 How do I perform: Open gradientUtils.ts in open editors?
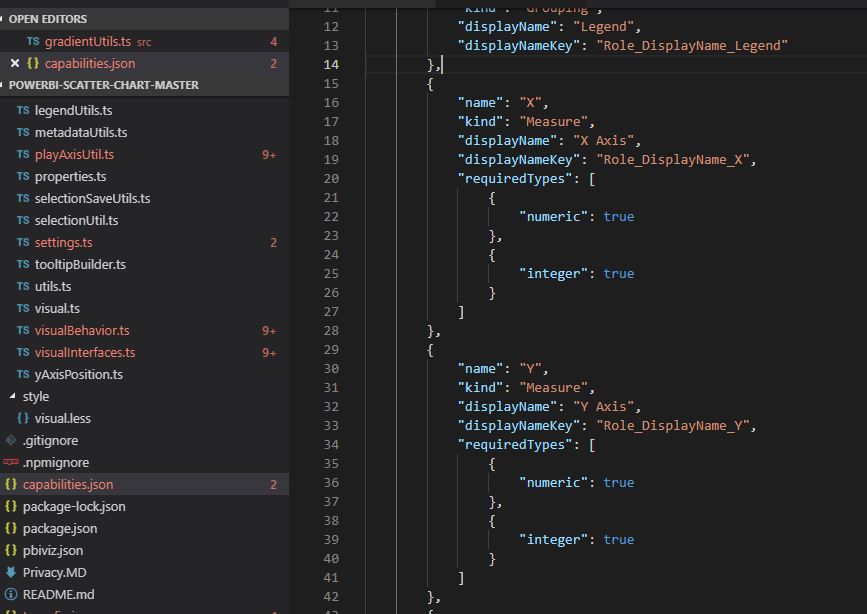pyautogui.click(x=144, y=41)
